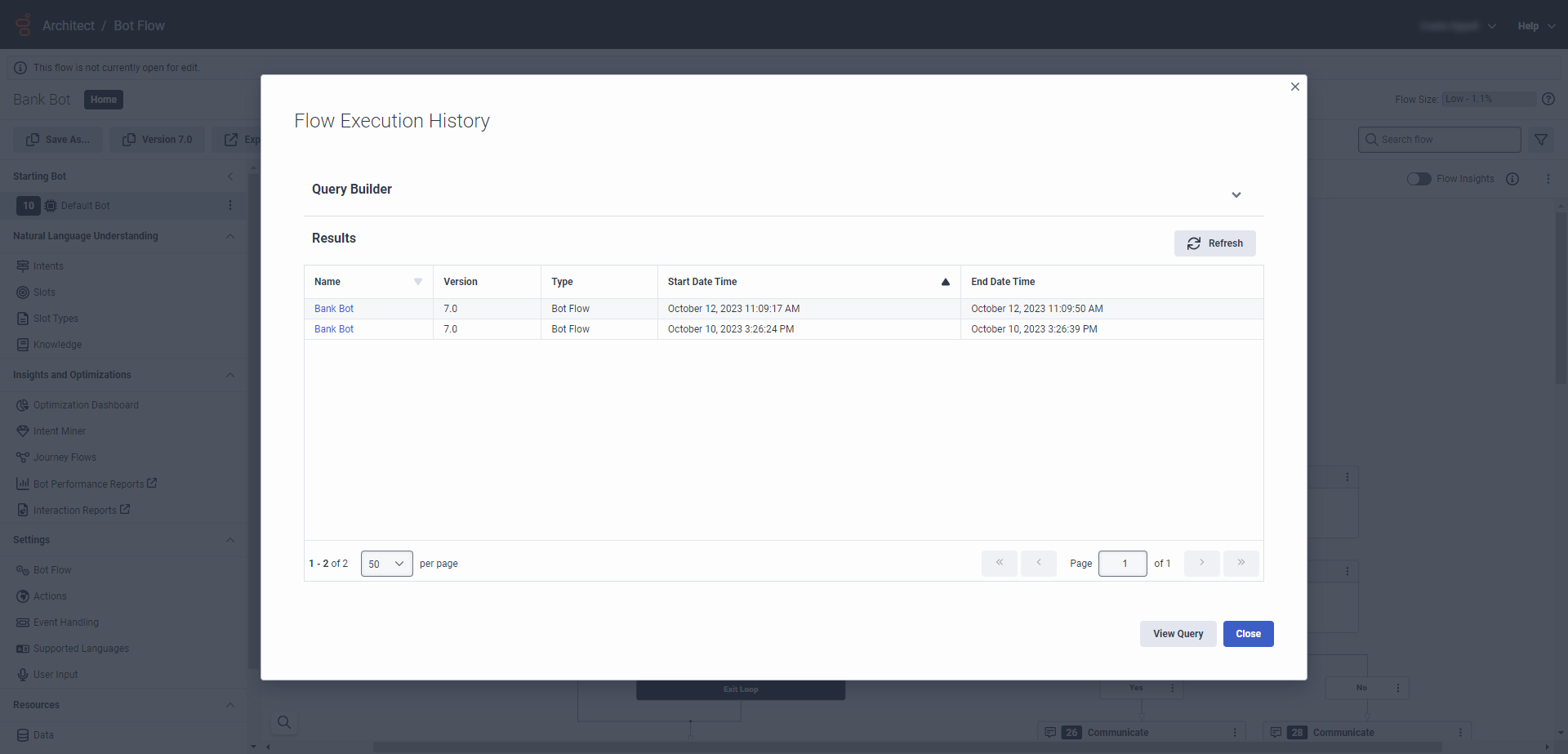Open Journey Flows
The width and height of the screenshot is (1568, 754).
pyautogui.click(x=64, y=457)
